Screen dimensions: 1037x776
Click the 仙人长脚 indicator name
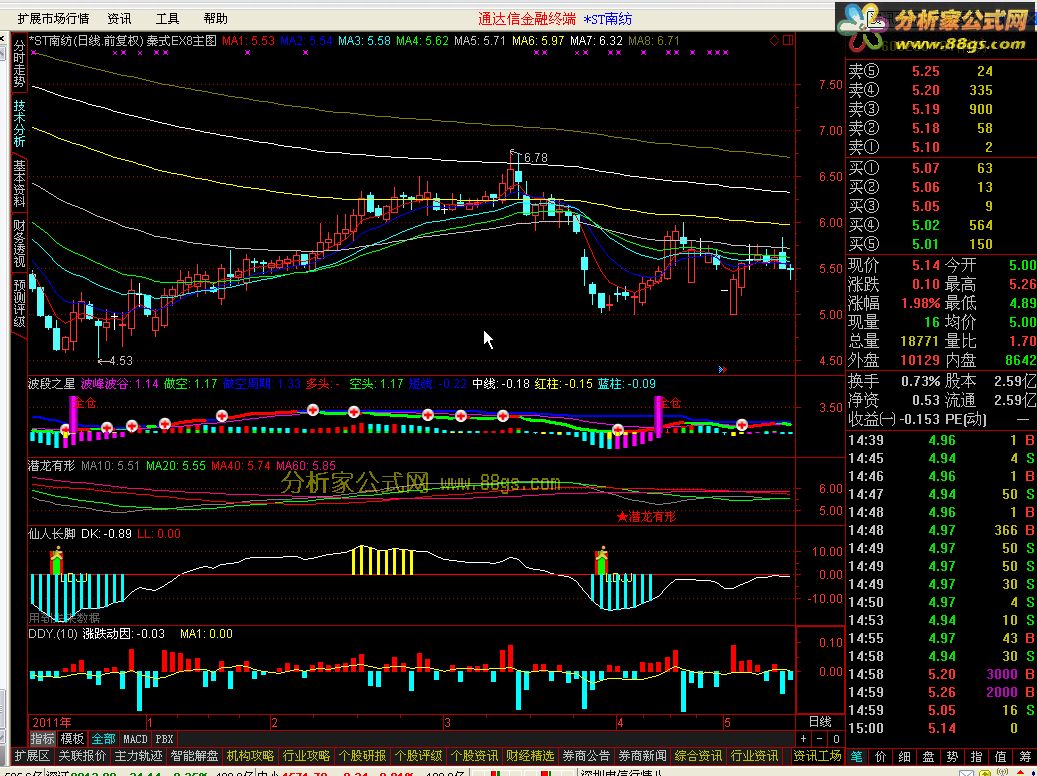tap(52, 534)
